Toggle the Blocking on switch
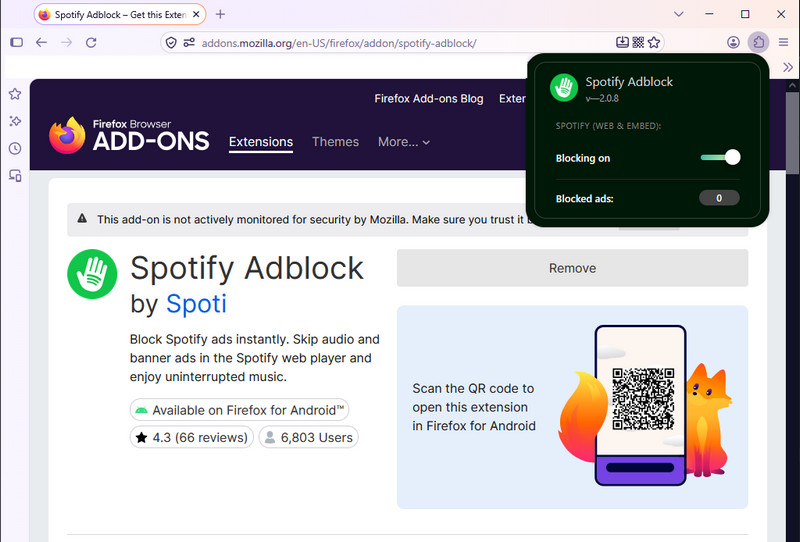The width and height of the screenshot is (800, 542). click(x=720, y=157)
